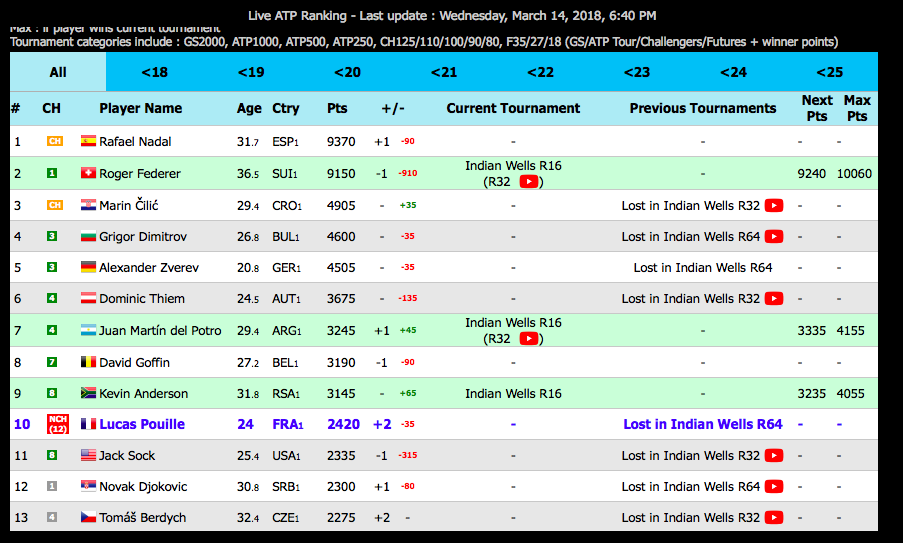Open YouTube video for Marin Čilić's loss

pos(773,206)
